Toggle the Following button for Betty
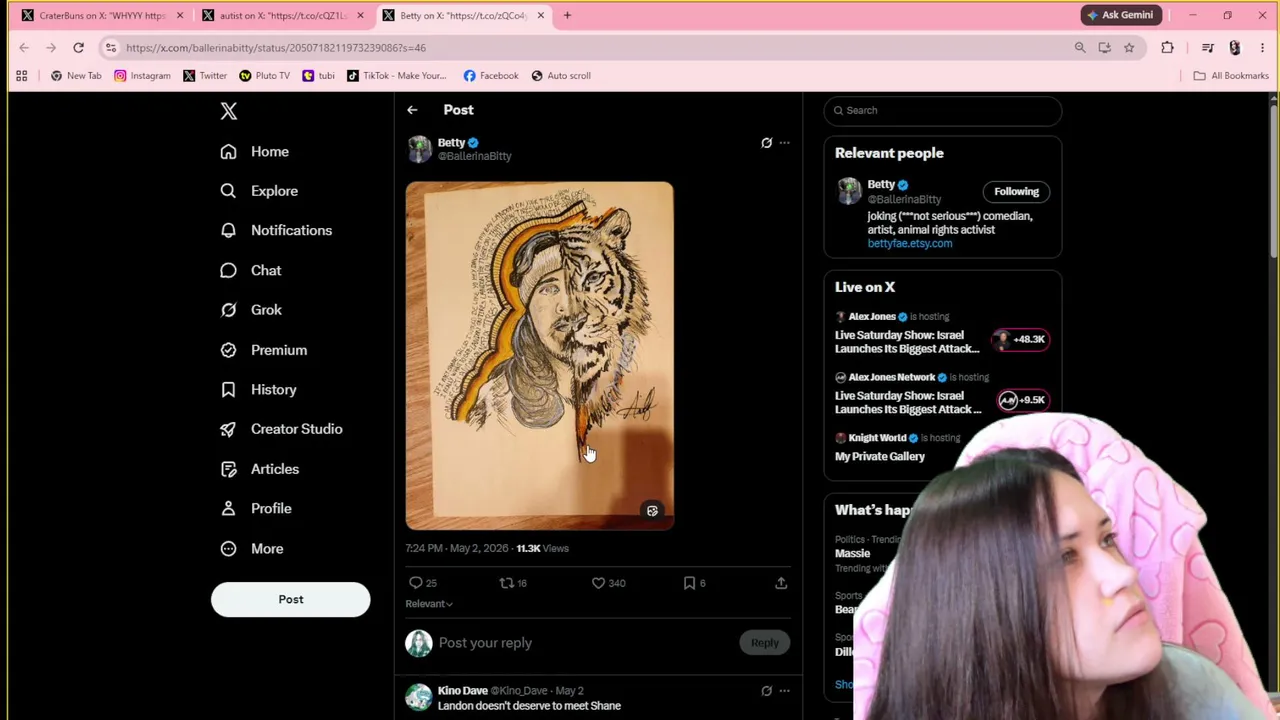The height and width of the screenshot is (720, 1280). point(1016,192)
